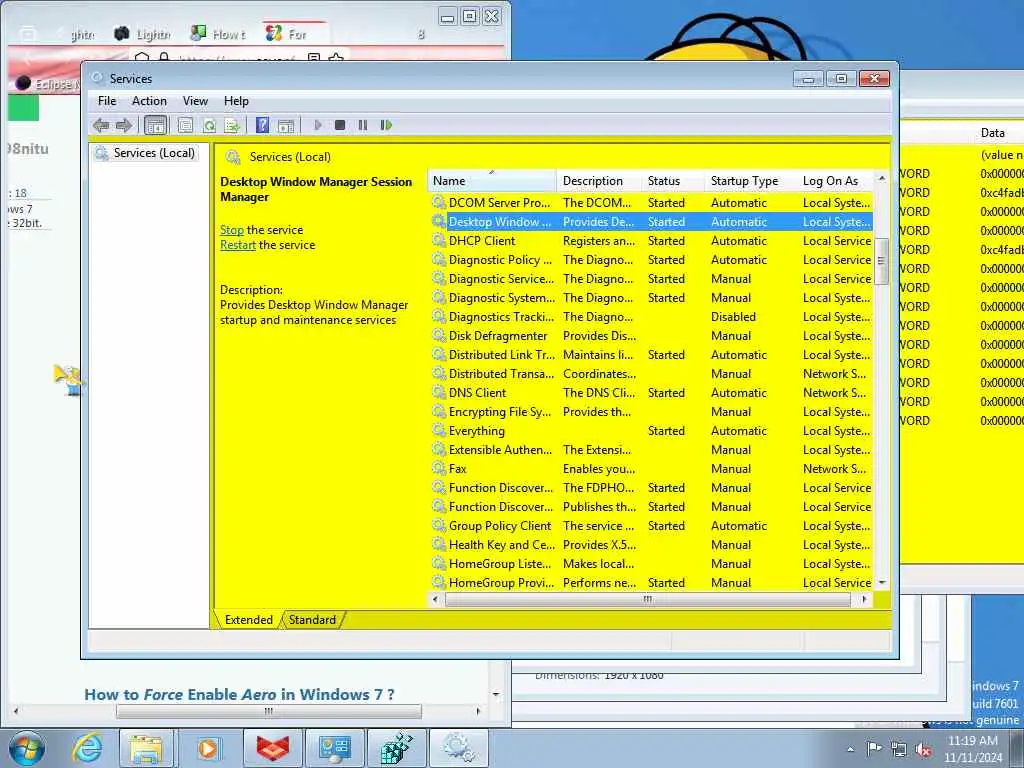Click the gear icon beside Extensible Authen...

(440, 450)
